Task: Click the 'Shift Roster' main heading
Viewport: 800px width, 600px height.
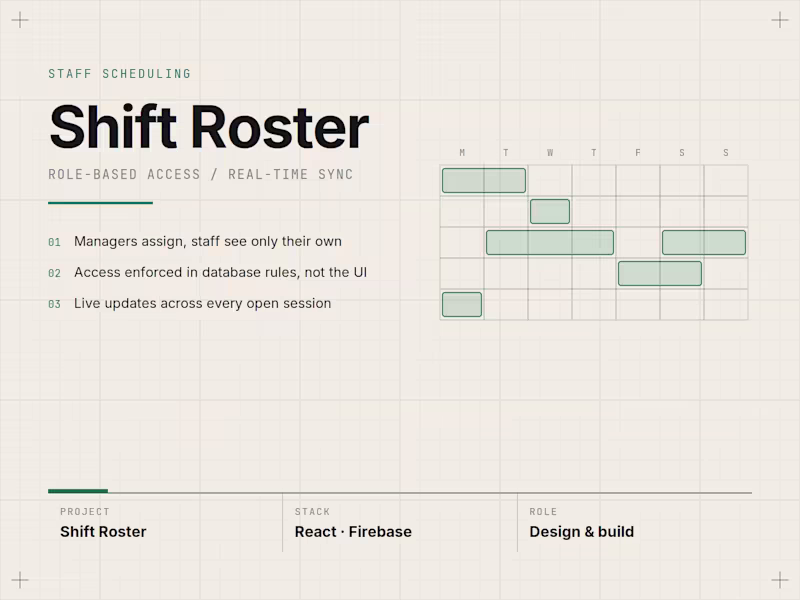Action: pyautogui.click(x=209, y=127)
